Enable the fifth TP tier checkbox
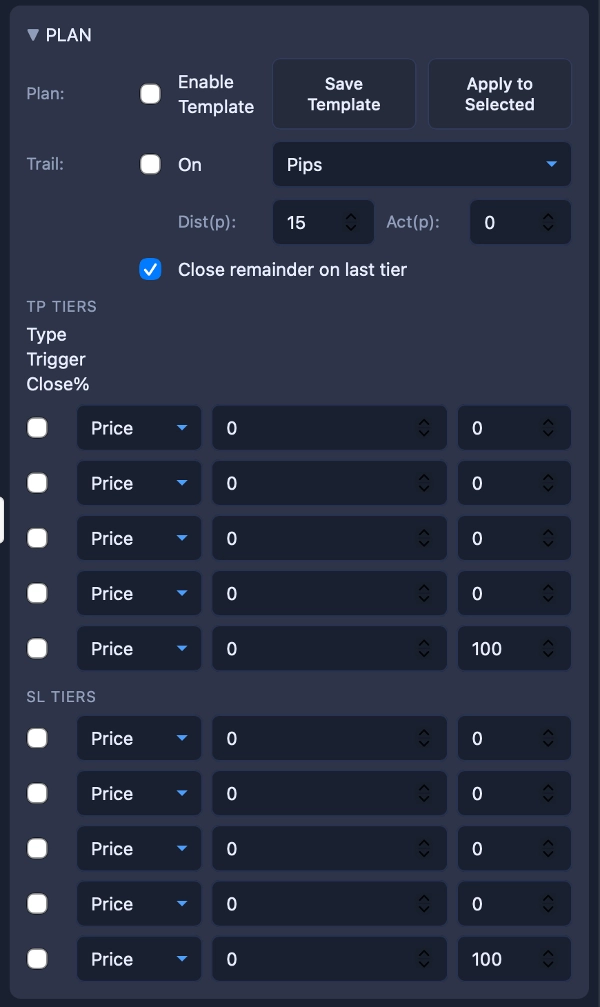The width and height of the screenshot is (600, 1007). coord(37,649)
